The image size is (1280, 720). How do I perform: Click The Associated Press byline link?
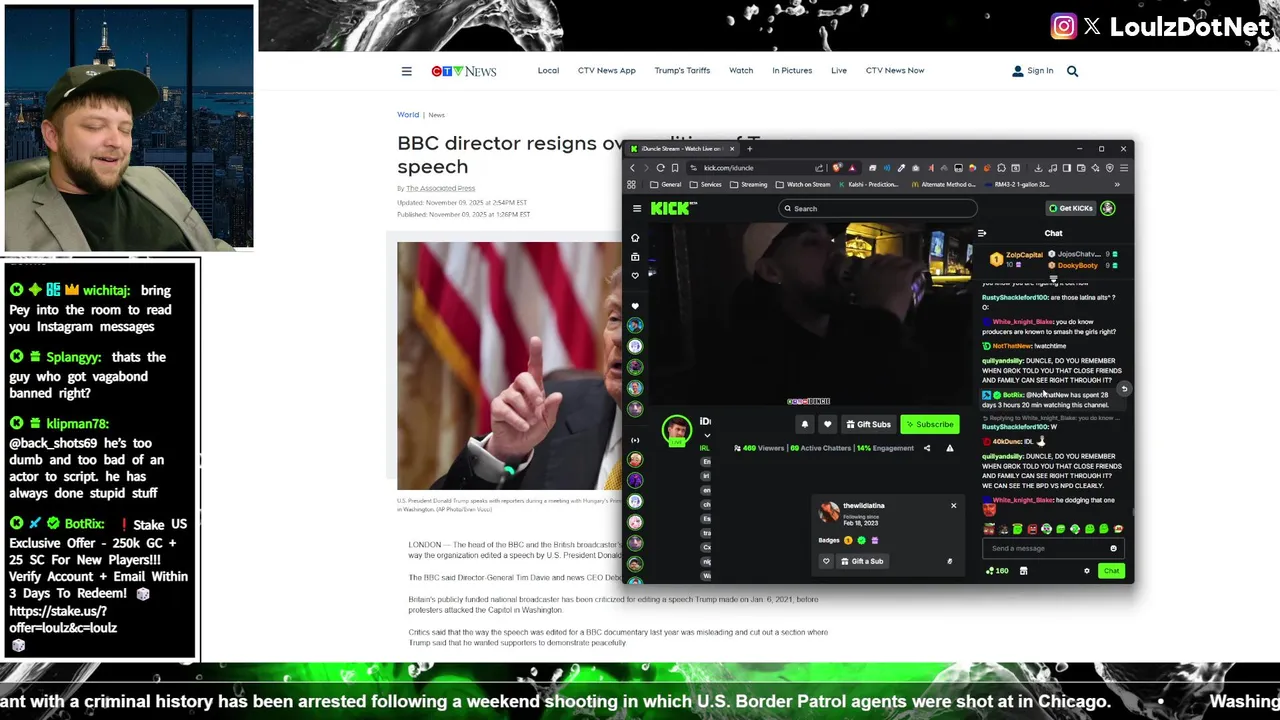click(440, 188)
